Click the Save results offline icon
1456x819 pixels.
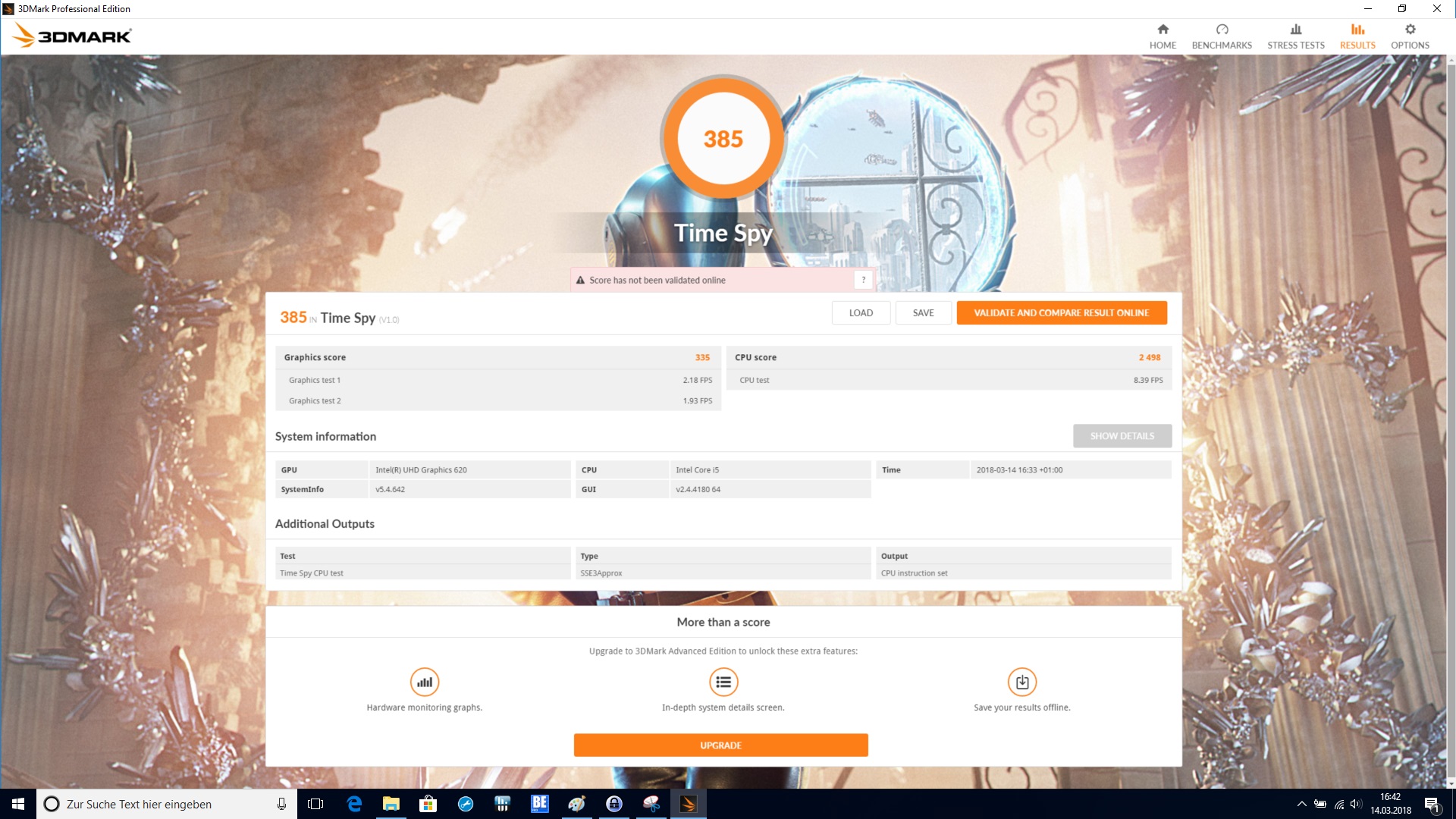pyautogui.click(x=1021, y=682)
